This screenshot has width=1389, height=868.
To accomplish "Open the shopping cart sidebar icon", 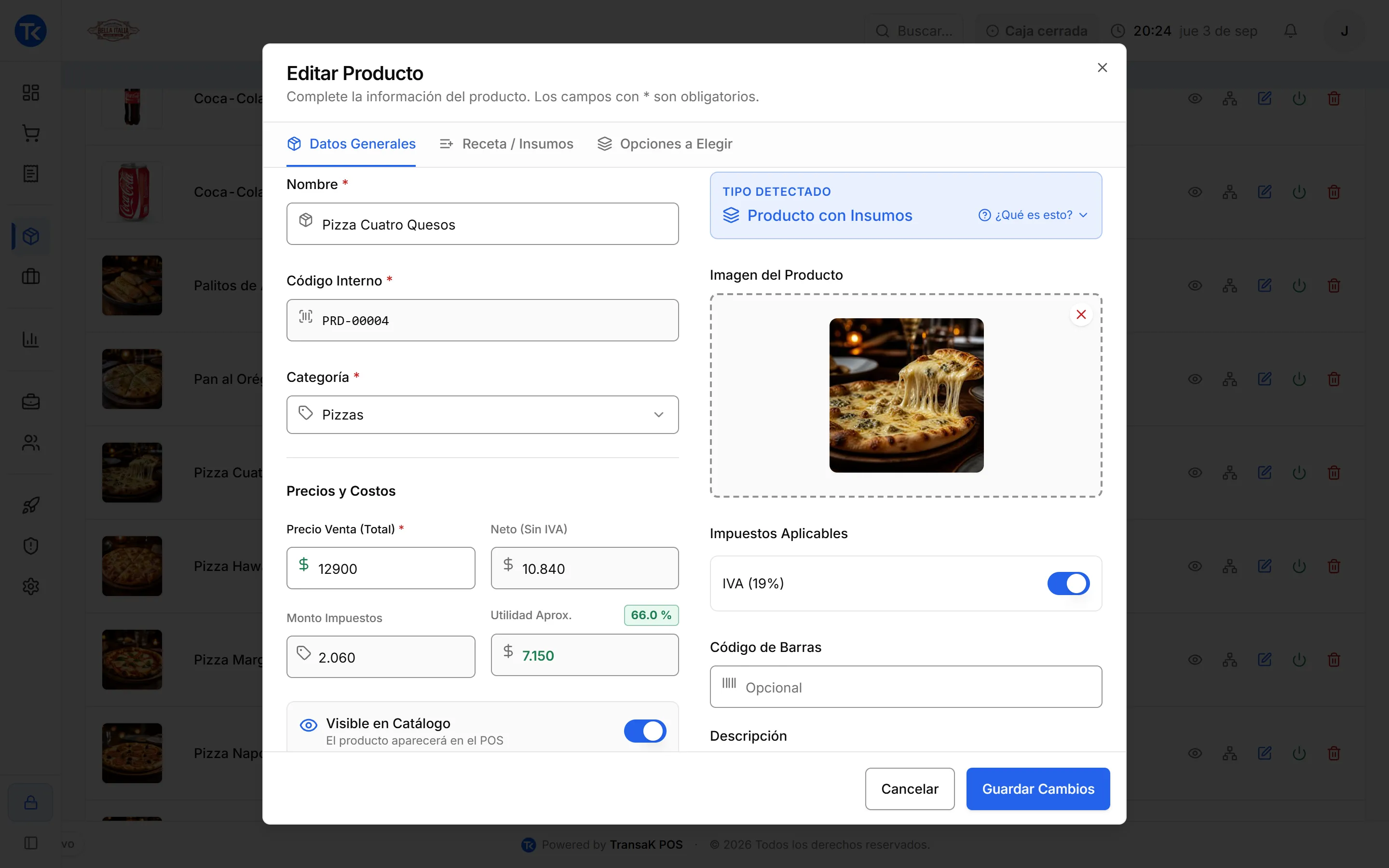I will 30,133.
